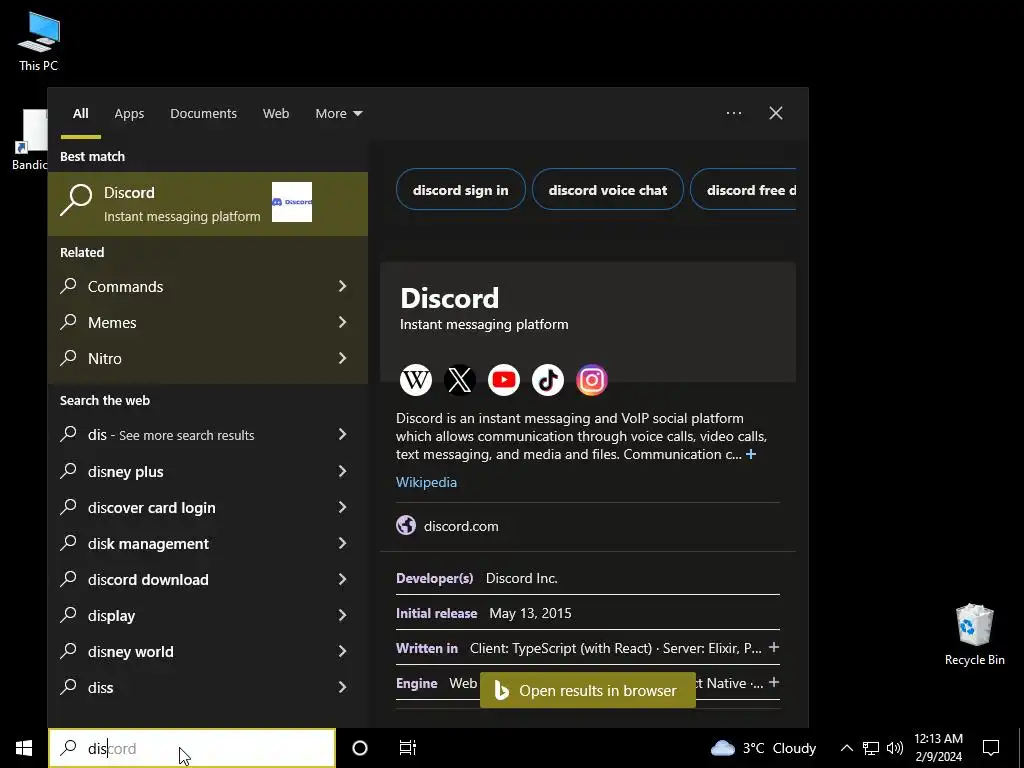The image size is (1024, 768).
Task: Expand the discord download chevron
Action: [x=342, y=579]
